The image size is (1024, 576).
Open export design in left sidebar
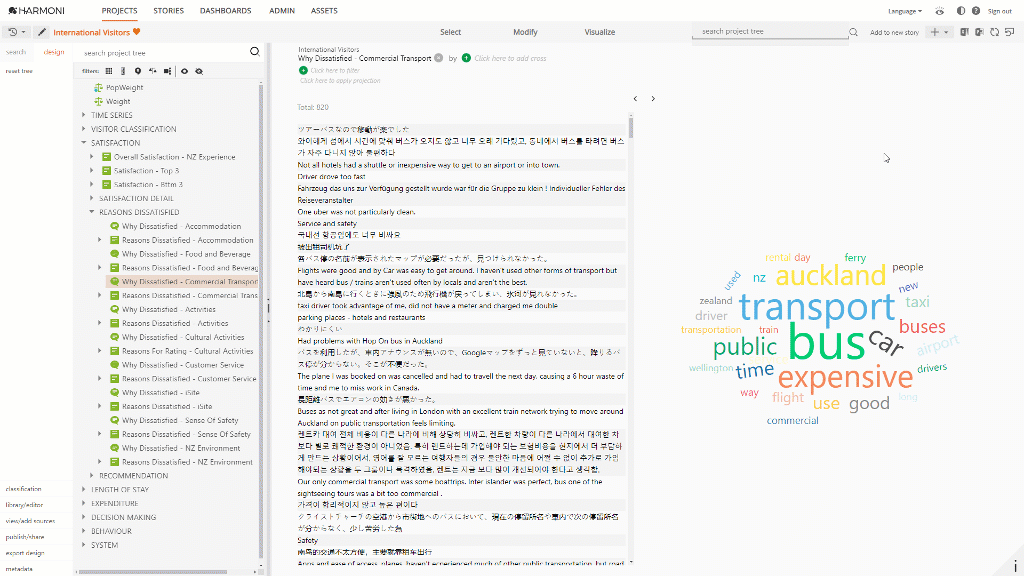(x=25, y=552)
